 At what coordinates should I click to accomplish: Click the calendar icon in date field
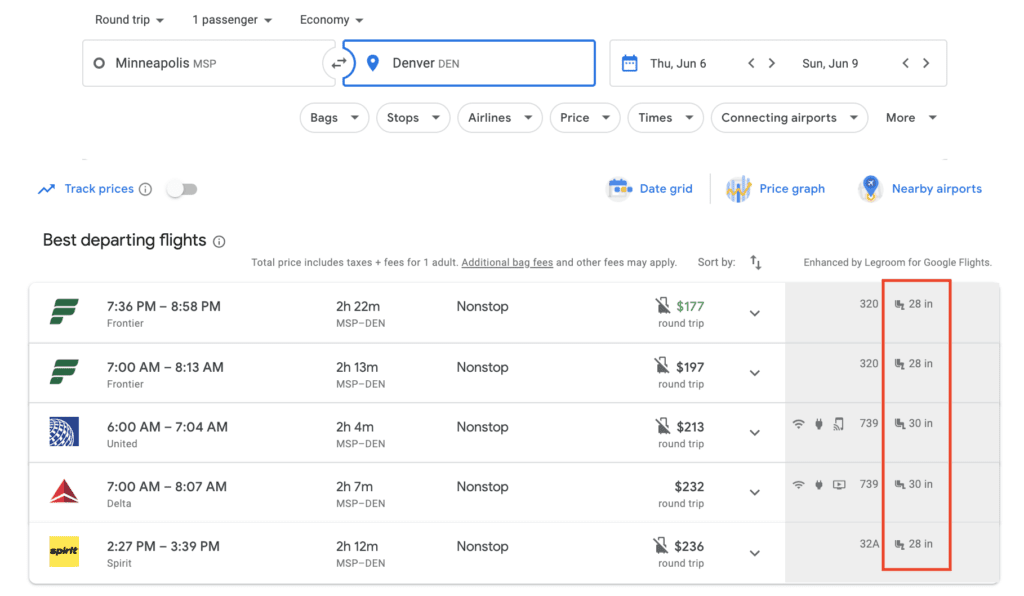pyautogui.click(x=629, y=63)
